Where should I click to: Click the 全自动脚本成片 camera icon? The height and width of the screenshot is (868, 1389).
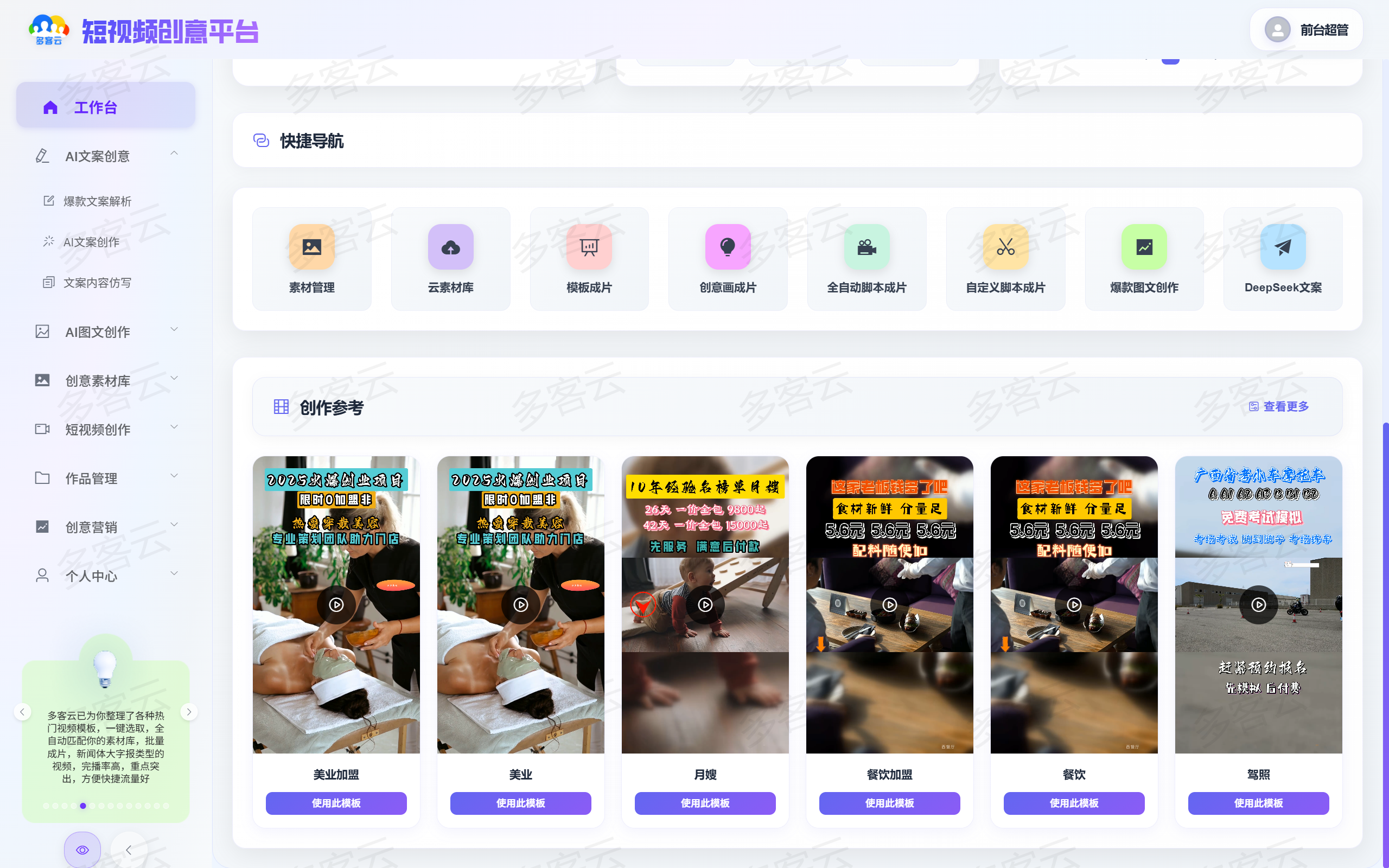point(866,247)
